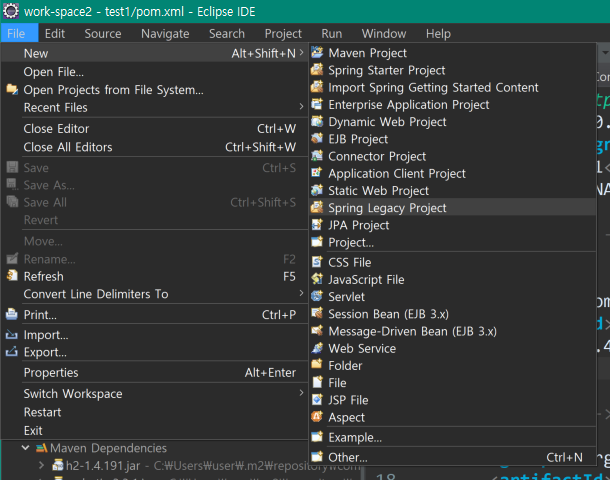Click the Message-Driven Bean icon
610x480 pixels.
pyautogui.click(x=317, y=331)
